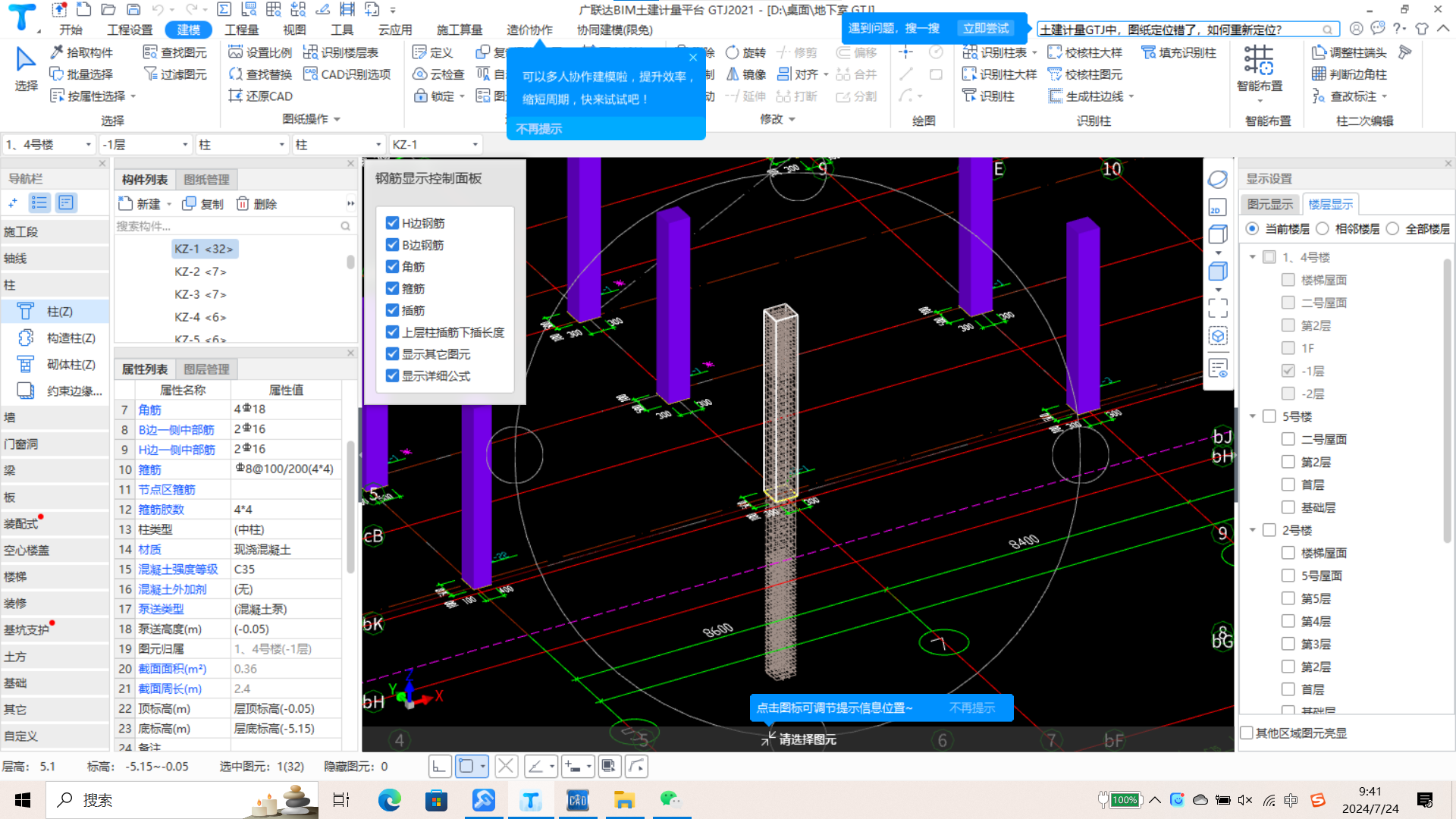The width and height of the screenshot is (1456, 819).
Task: Open the KZ-1 component dropdown
Action: coord(435,145)
